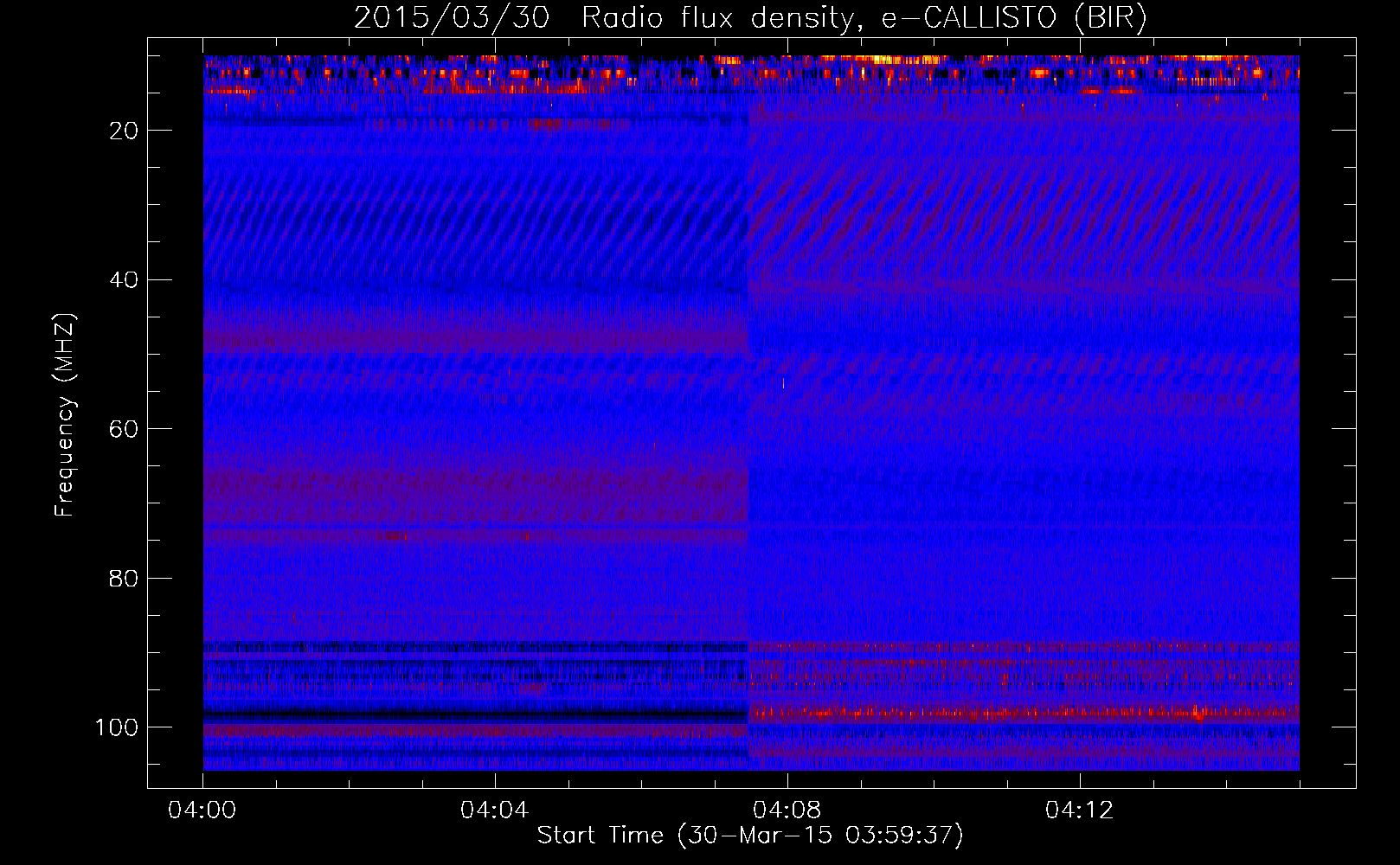This screenshot has width=1400, height=865.
Task: Click the 20 MHz frequency tick label
Action: (125, 131)
